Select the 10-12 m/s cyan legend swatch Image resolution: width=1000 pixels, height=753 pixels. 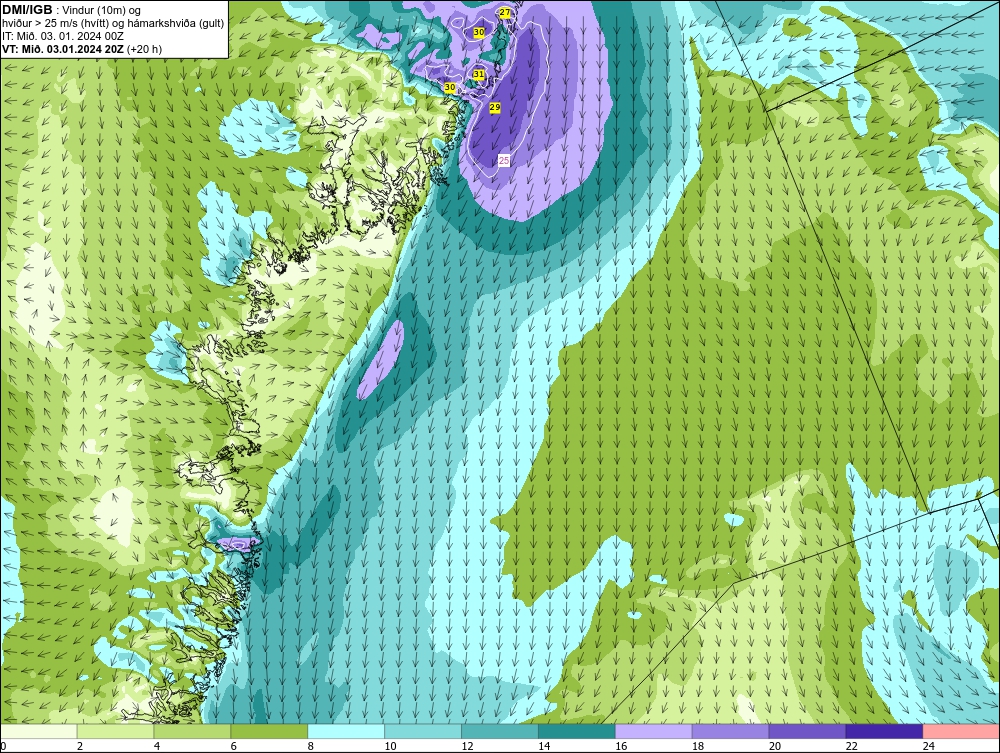point(423,731)
